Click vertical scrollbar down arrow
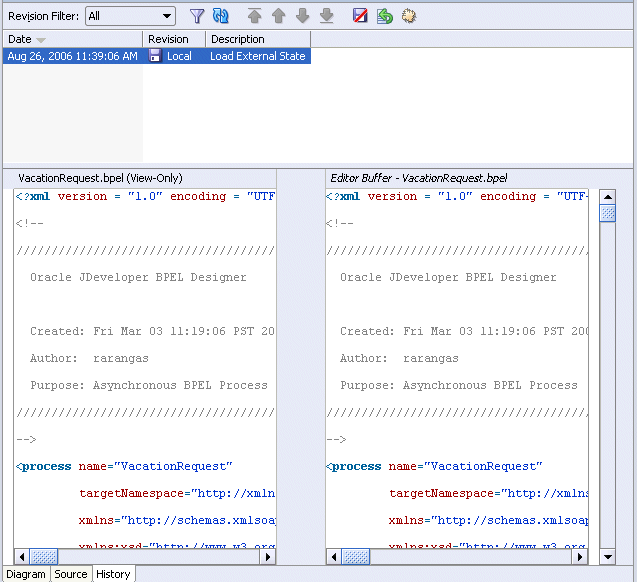The image size is (637, 582). 608,557
